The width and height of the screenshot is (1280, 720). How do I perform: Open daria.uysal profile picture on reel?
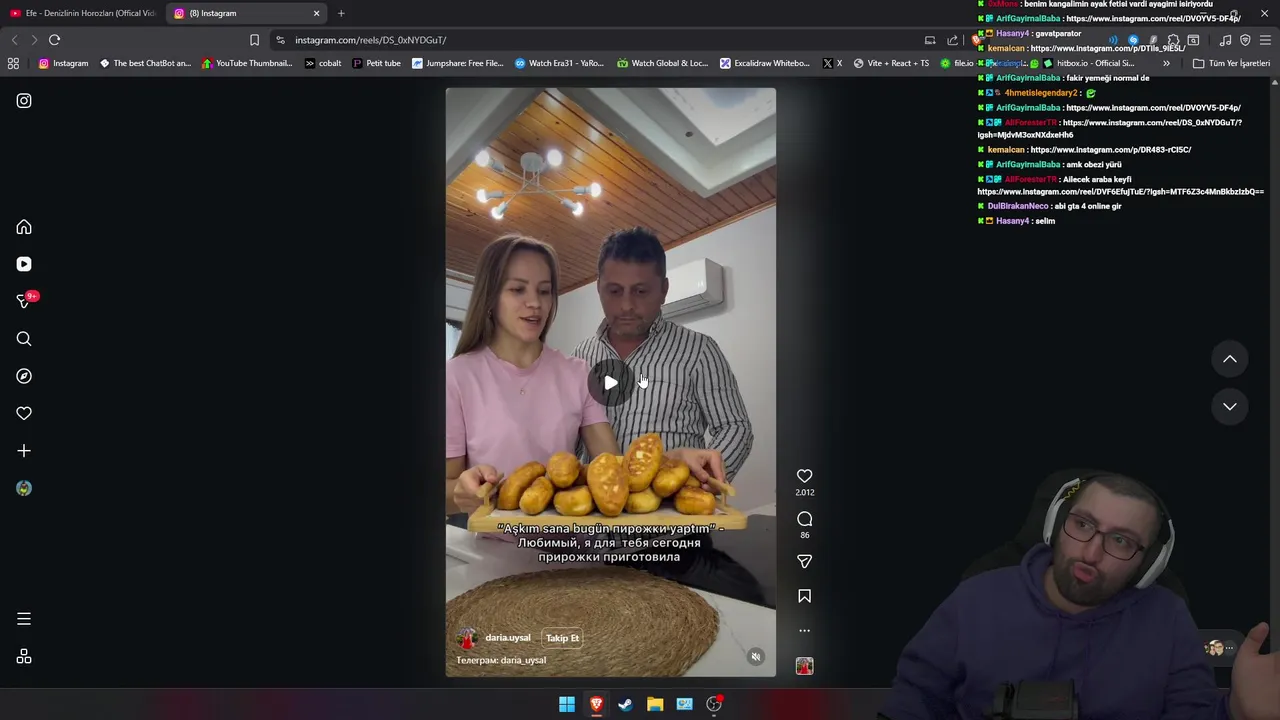466,639
